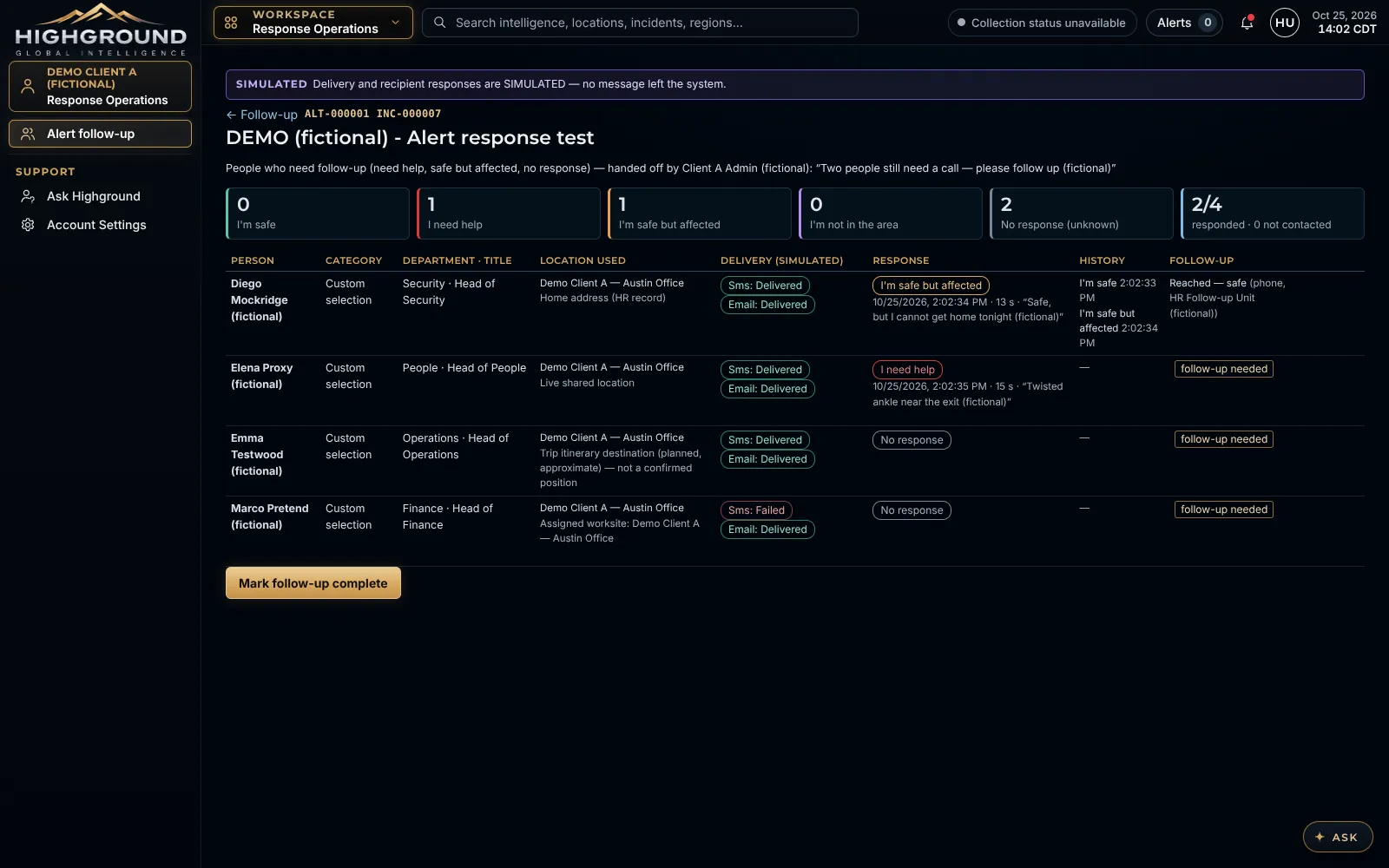Click the Demo Client A person icon
Image resolution: width=1389 pixels, height=868 pixels.
click(28, 86)
